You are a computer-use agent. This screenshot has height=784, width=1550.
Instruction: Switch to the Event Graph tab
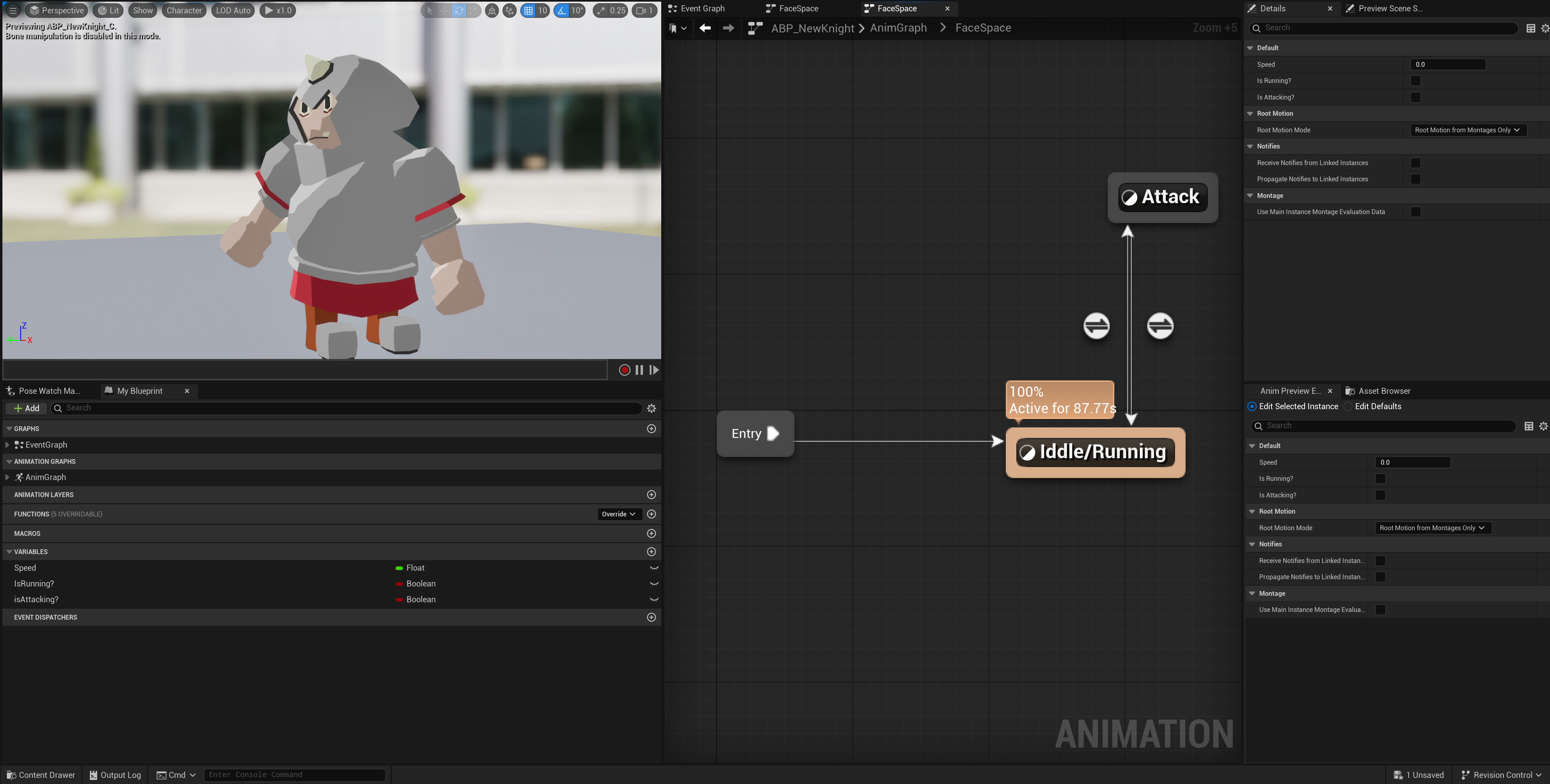(x=697, y=8)
